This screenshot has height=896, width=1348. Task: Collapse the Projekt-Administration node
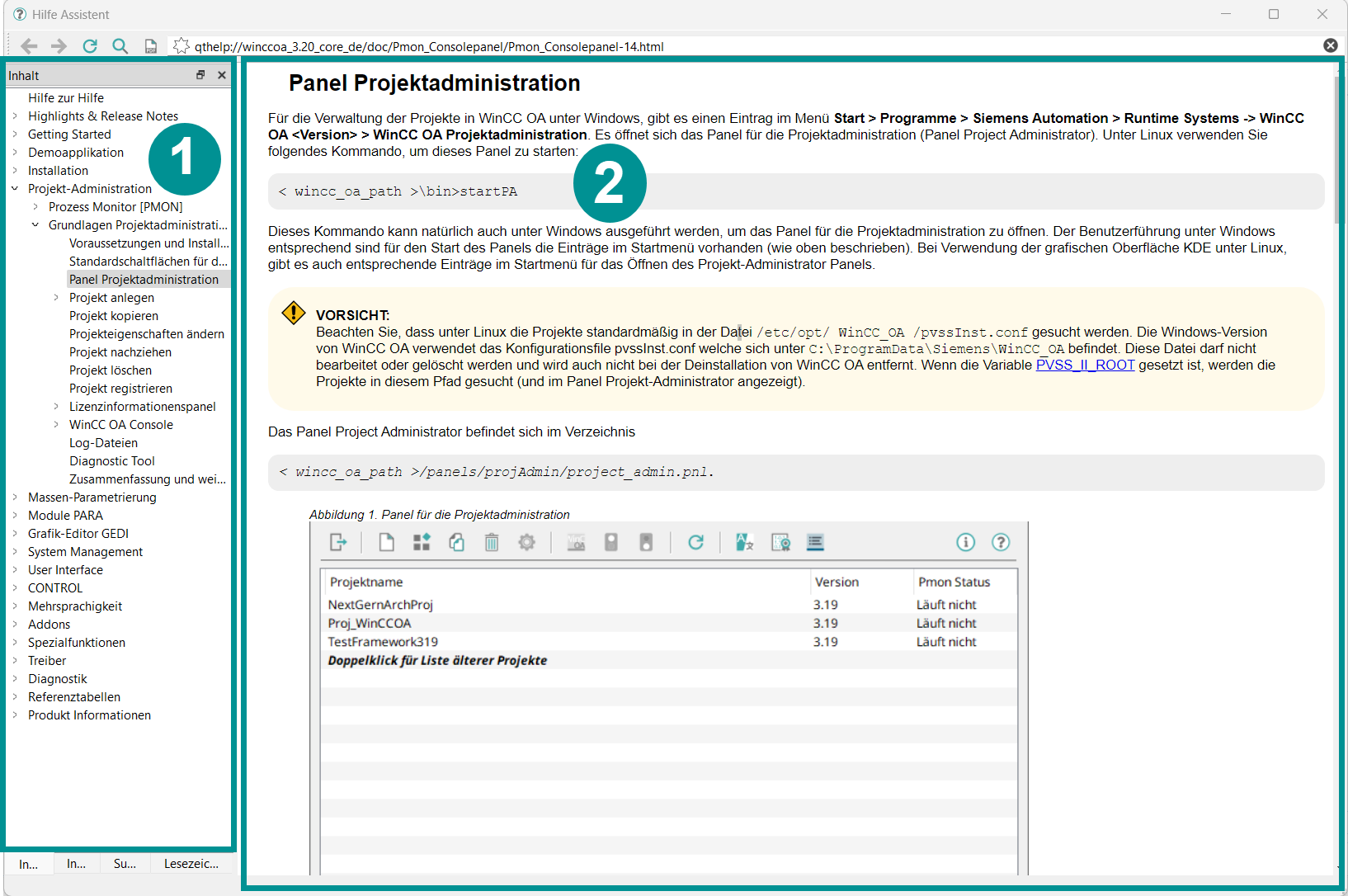pyautogui.click(x=15, y=189)
